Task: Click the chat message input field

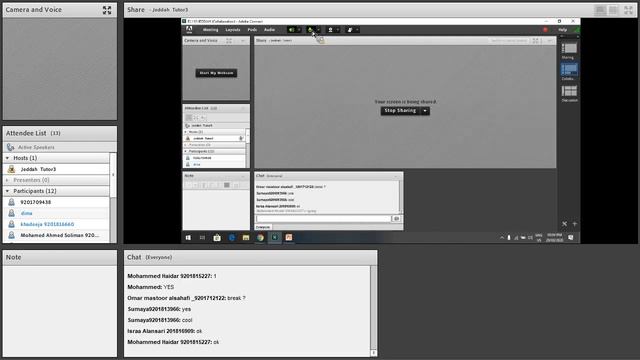Action: pyautogui.click(x=323, y=219)
